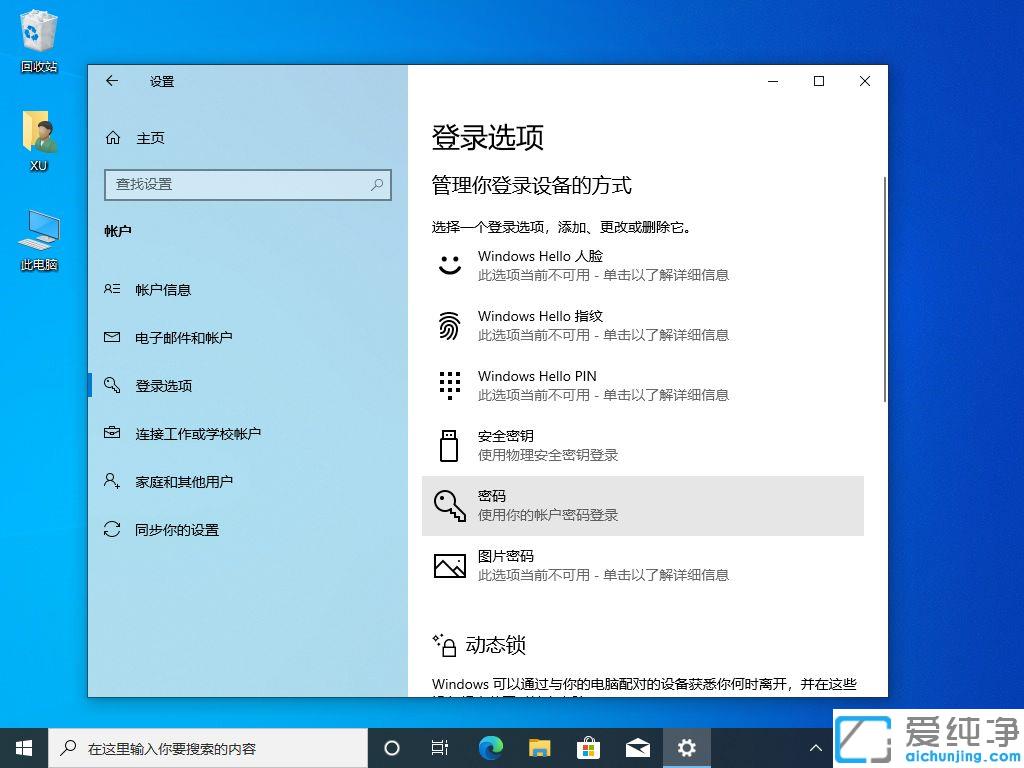The image size is (1024, 768).
Task: Click the home icon next to 主页
Action: point(112,137)
